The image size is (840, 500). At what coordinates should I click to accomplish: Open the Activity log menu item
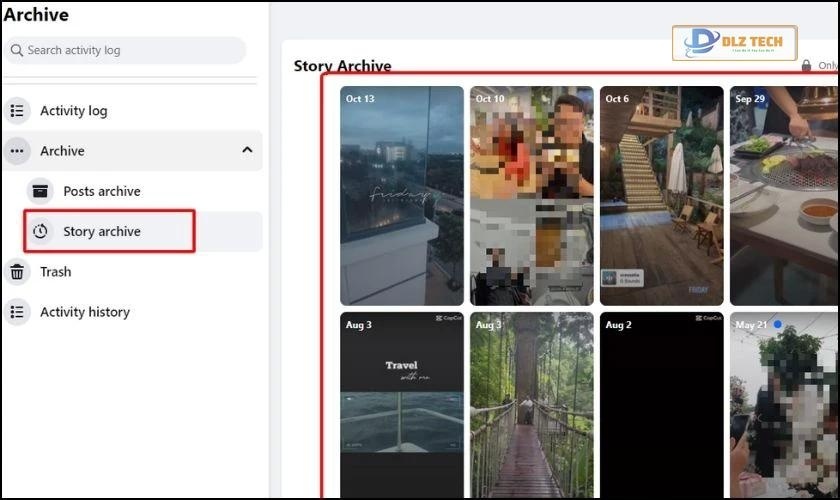[132, 111]
